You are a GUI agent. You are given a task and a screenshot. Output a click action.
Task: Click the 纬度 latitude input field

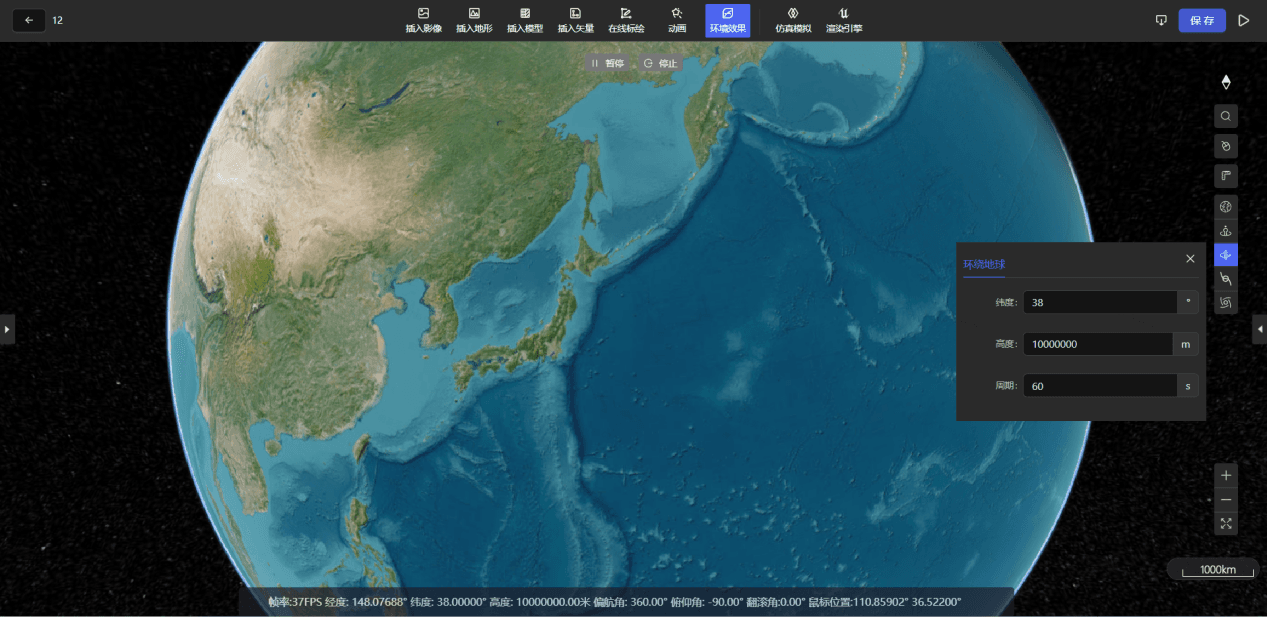1100,302
